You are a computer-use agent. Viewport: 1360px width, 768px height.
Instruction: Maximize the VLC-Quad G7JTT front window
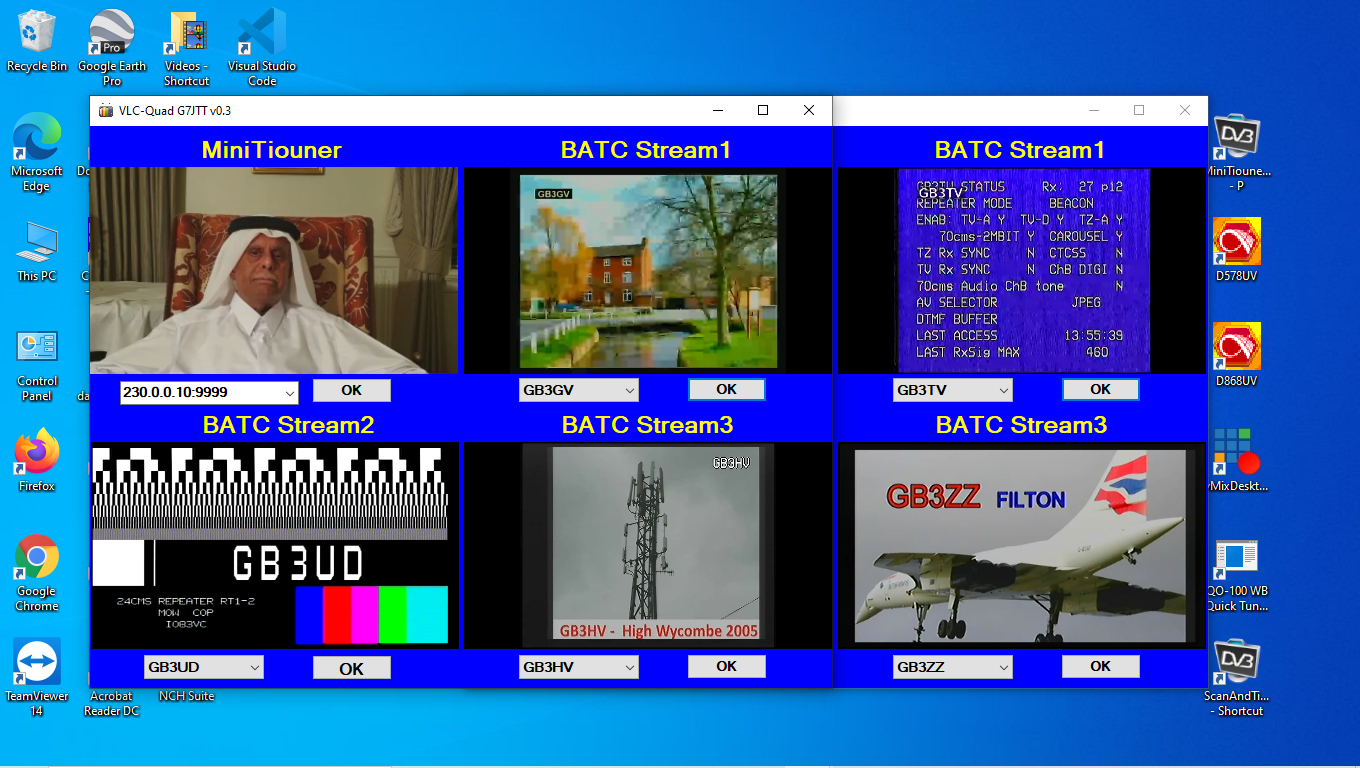pos(763,111)
